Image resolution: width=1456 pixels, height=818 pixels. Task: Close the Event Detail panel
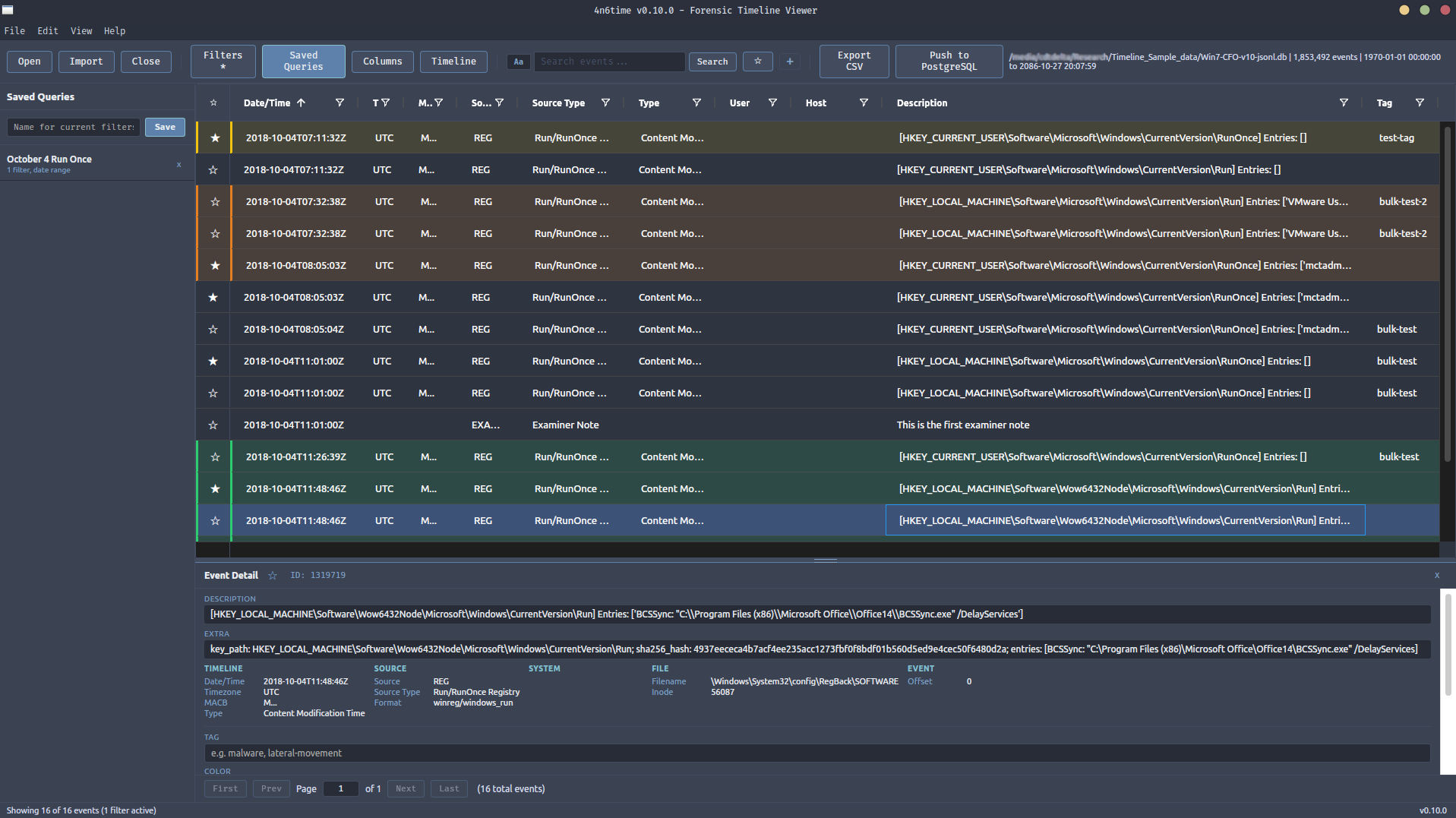(x=1436, y=576)
